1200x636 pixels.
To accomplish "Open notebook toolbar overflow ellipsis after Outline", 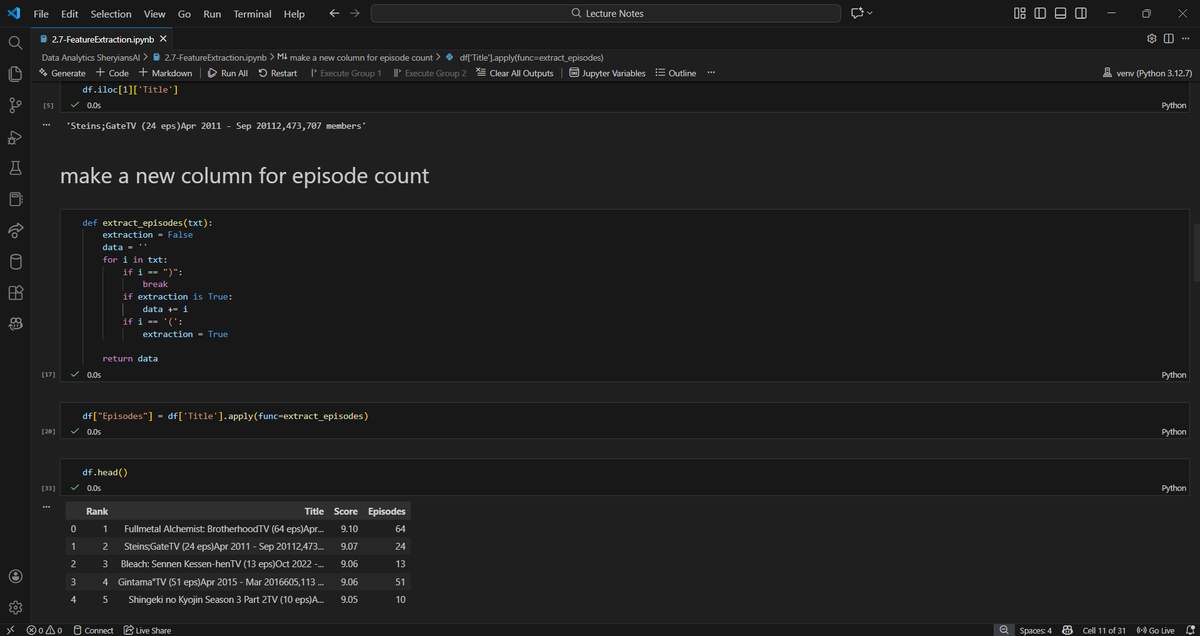I will click(711, 73).
